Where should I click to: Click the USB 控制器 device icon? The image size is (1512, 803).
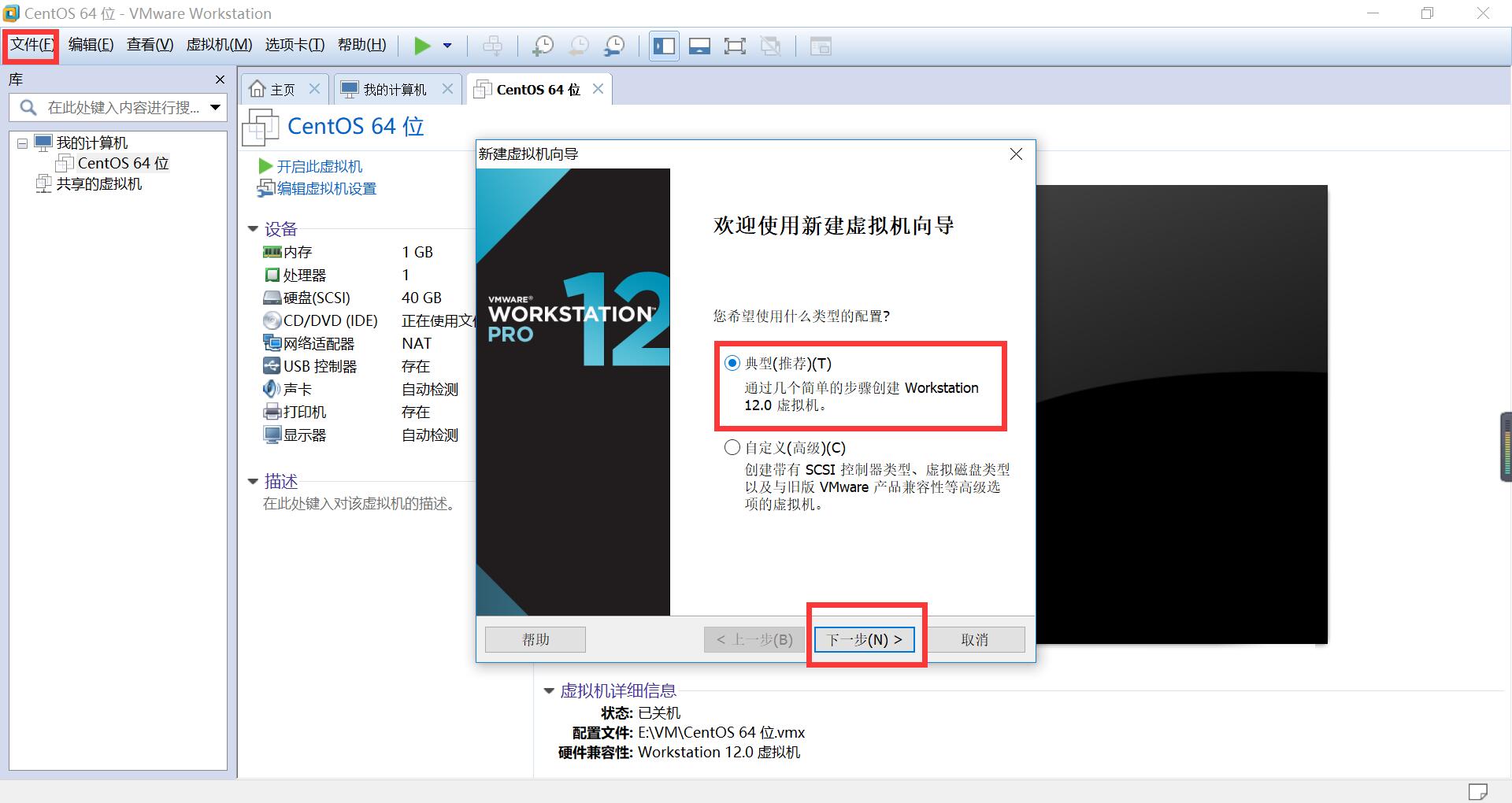[272, 366]
